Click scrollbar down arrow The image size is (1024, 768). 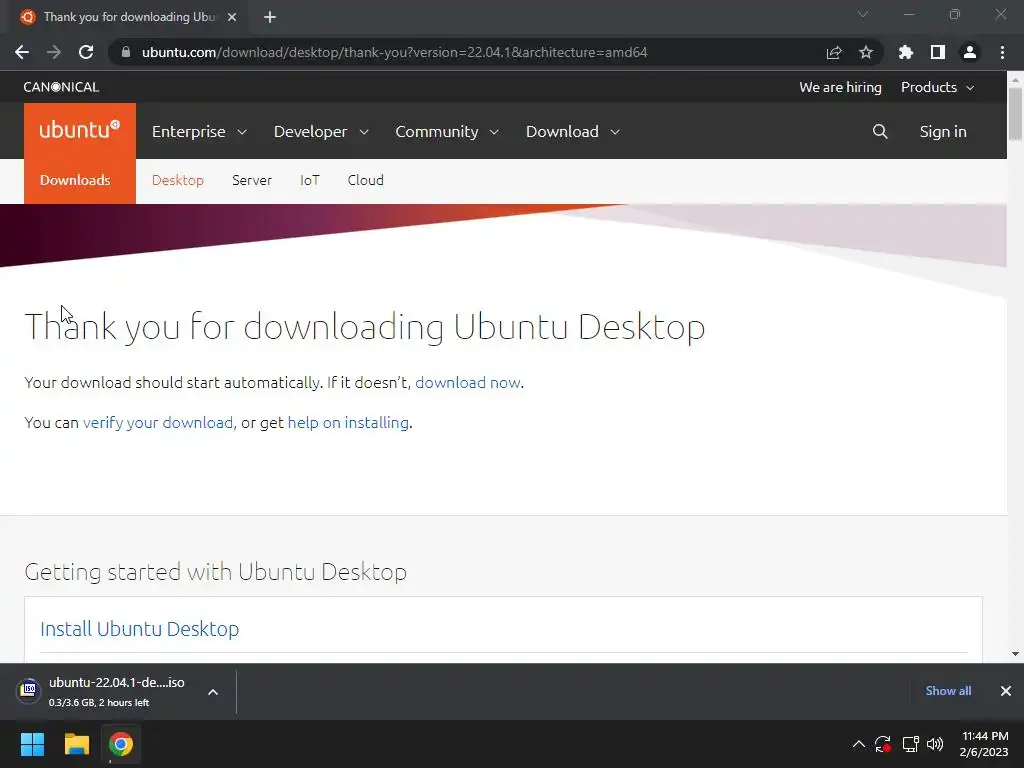pos(1015,654)
